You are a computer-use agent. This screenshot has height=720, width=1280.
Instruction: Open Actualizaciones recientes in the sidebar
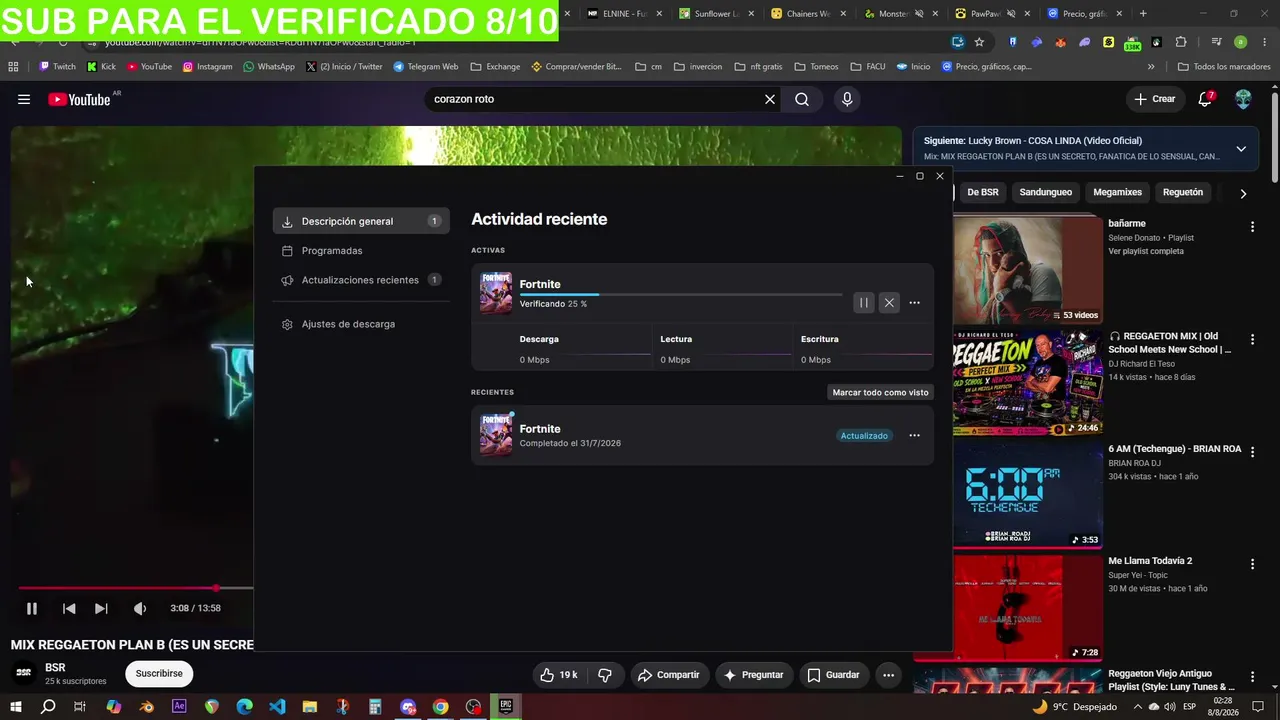click(361, 280)
